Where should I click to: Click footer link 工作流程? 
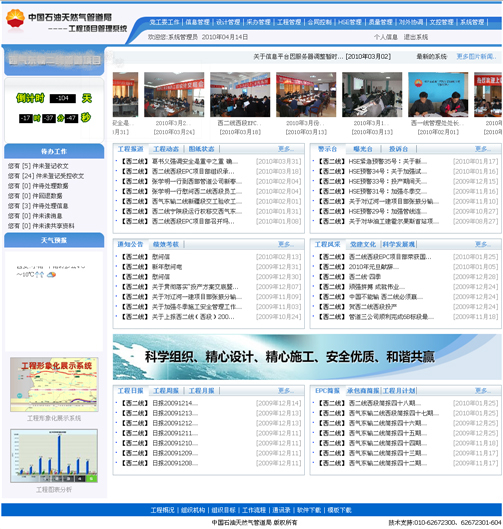click(254, 510)
